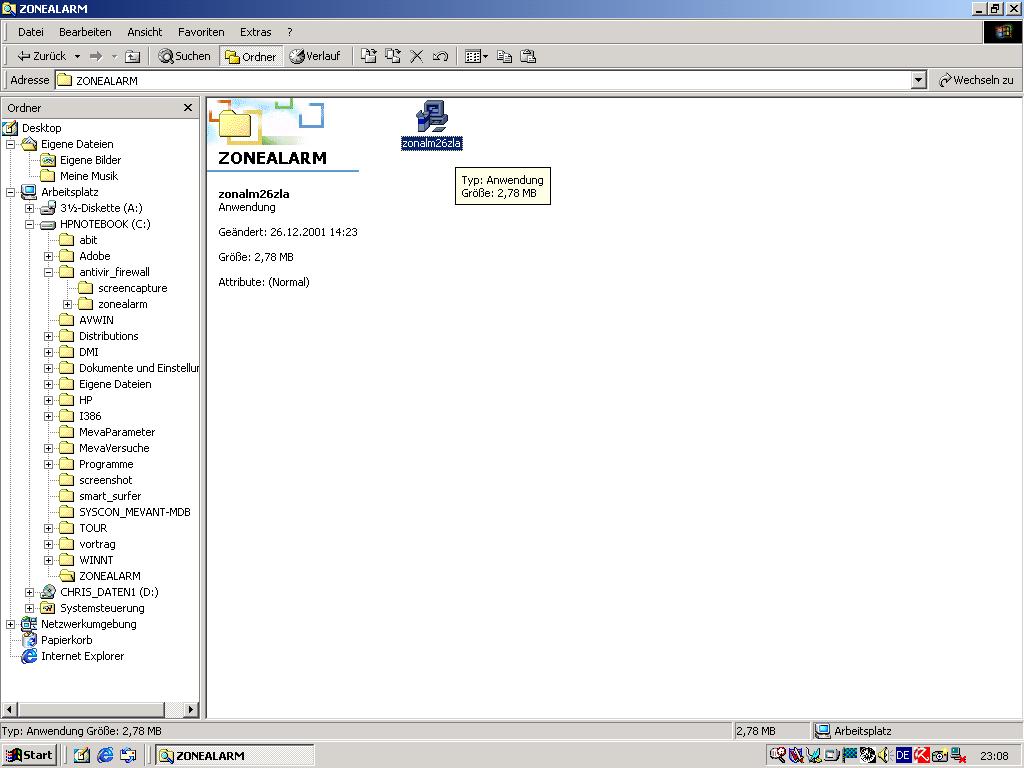Expand the Distributions folder node

click(48, 336)
